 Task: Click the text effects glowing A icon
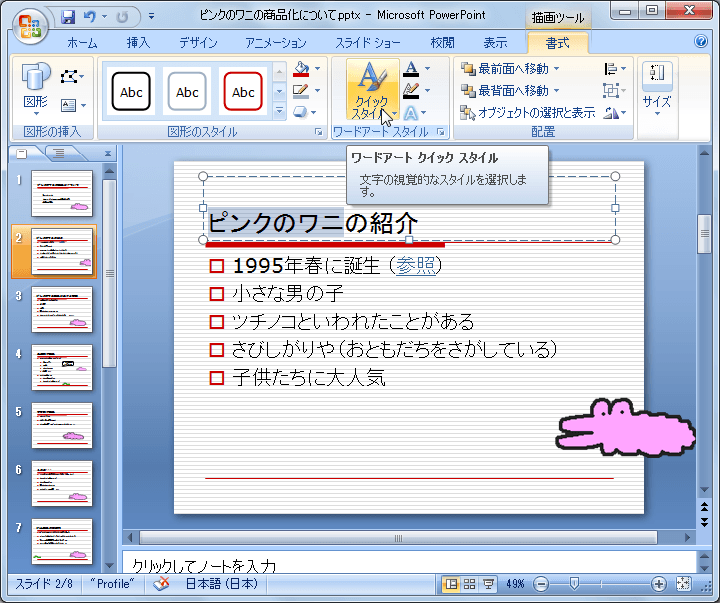411,113
